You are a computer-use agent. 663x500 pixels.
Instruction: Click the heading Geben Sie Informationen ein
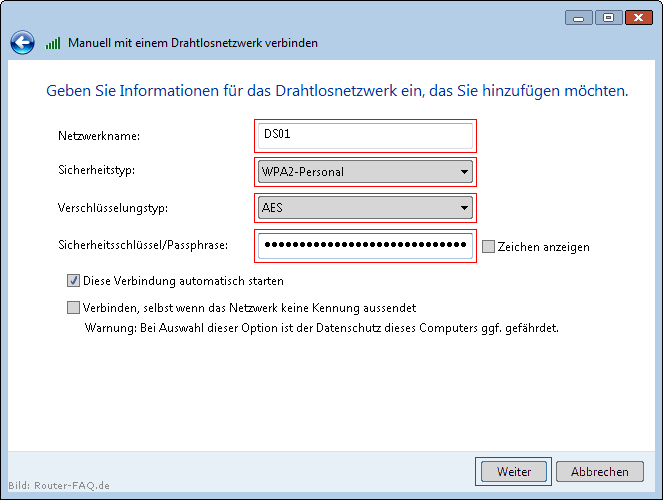(337, 91)
